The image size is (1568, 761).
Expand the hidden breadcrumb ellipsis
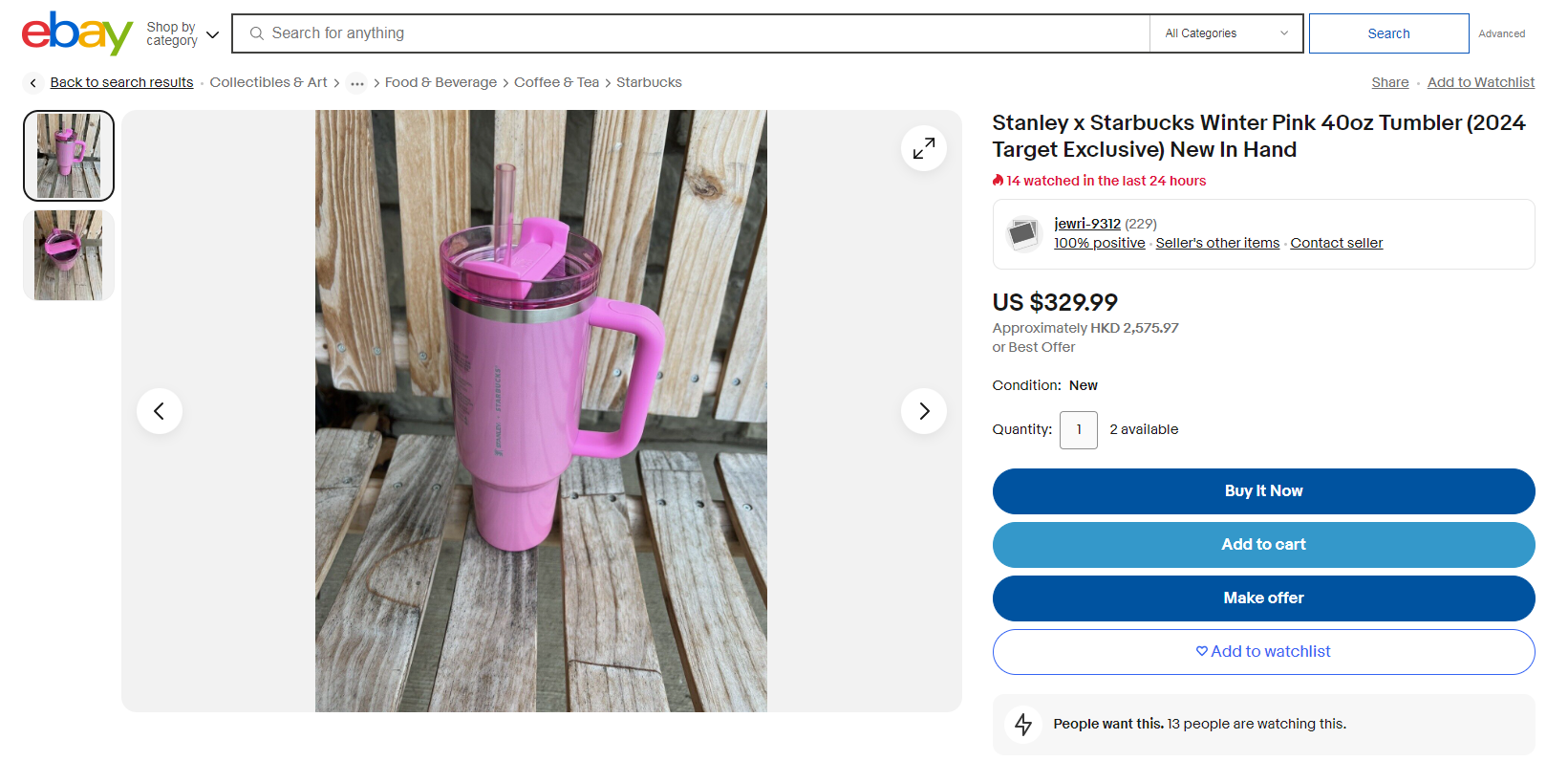(x=356, y=83)
